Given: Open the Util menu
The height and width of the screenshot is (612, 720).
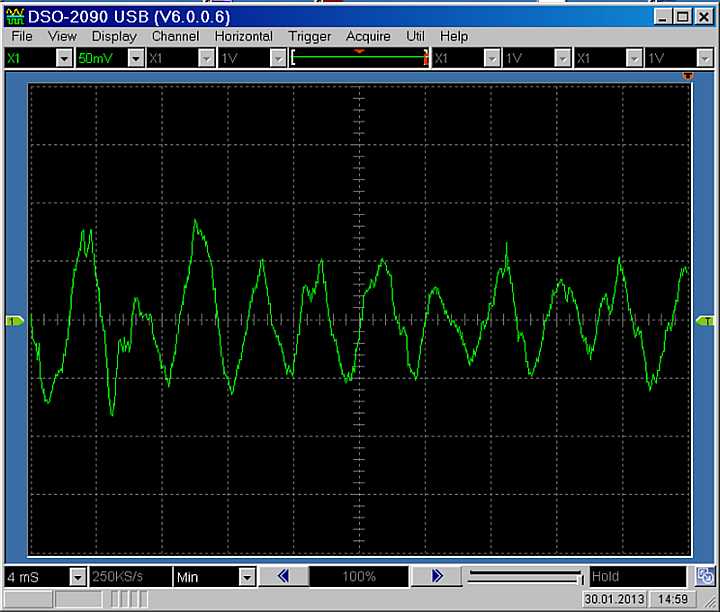Looking at the screenshot, I should [x=415, y=36].
